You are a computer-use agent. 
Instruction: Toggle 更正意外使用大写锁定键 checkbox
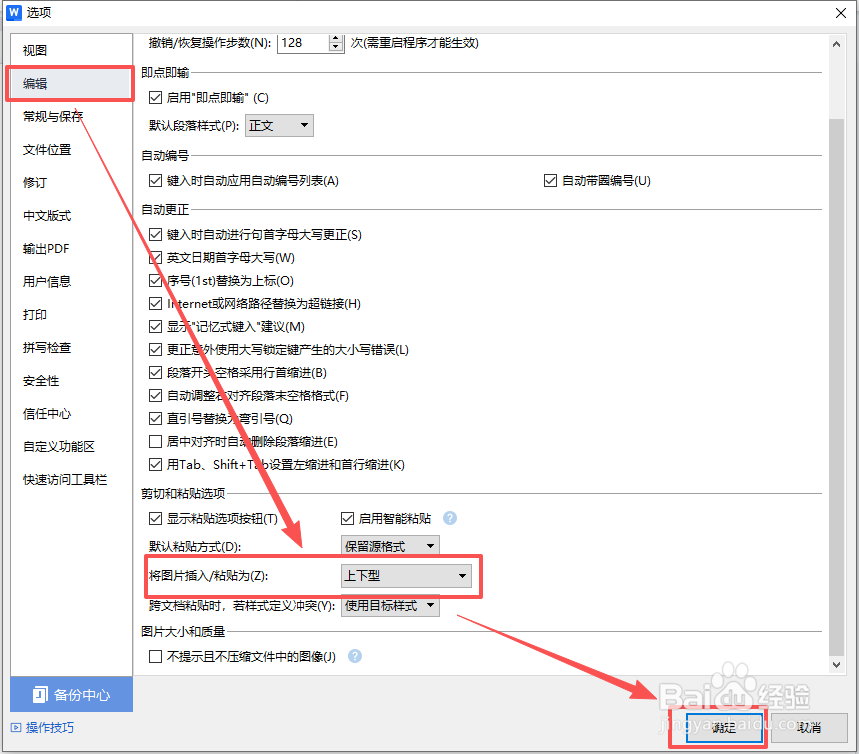point(156,350)
